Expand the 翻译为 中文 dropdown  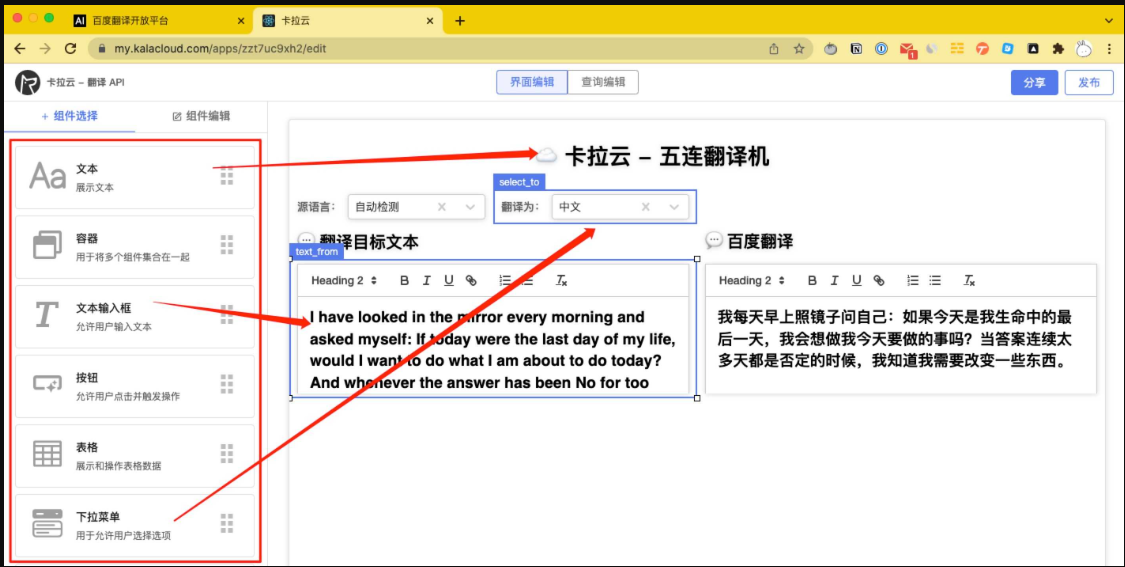[x=674, y=207]
